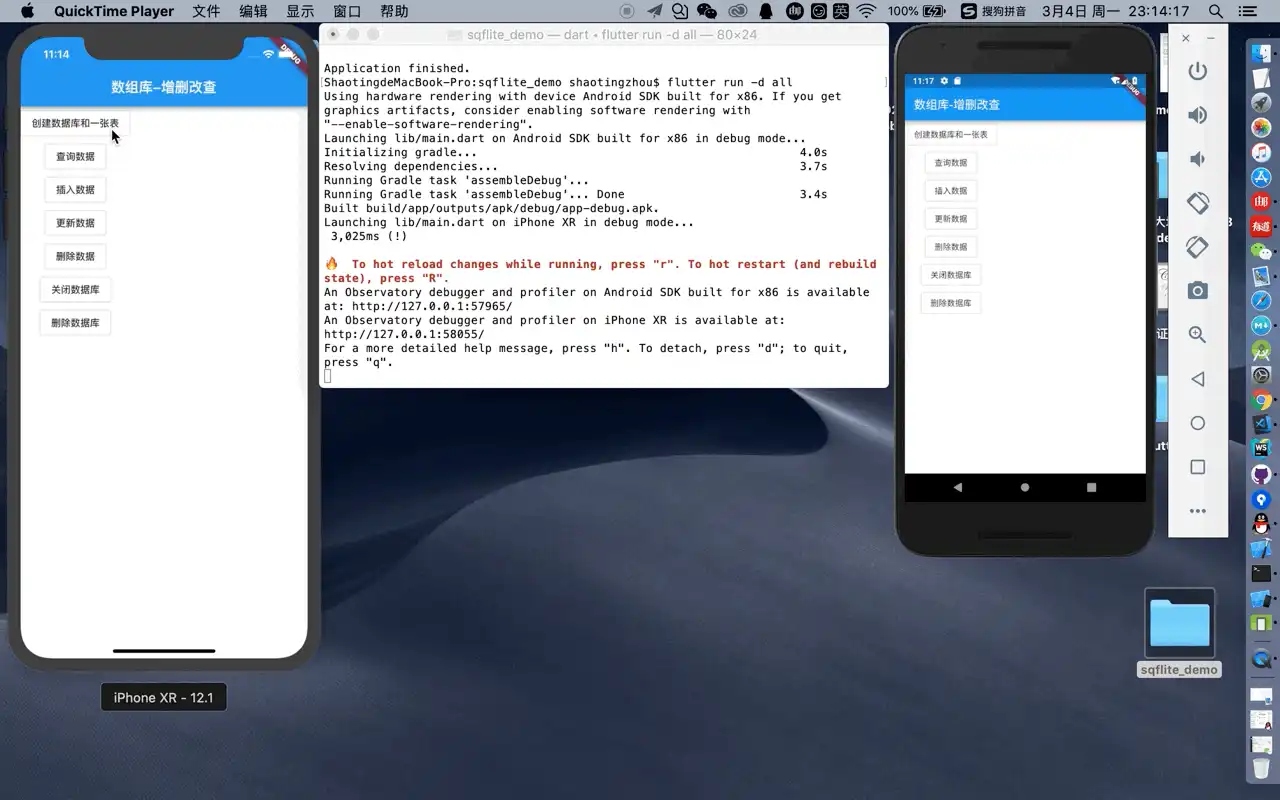Open QQ penguin from the Dock
Image resolution: width=1280 pixels, height=800 pixels.
point(1261,524)
